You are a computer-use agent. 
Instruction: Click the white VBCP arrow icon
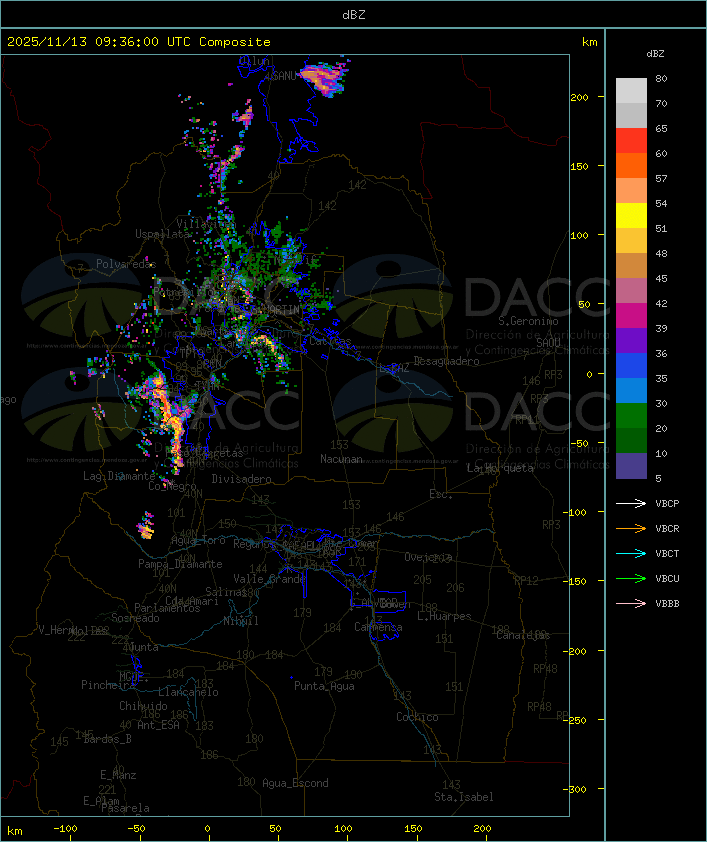(631, 503)
